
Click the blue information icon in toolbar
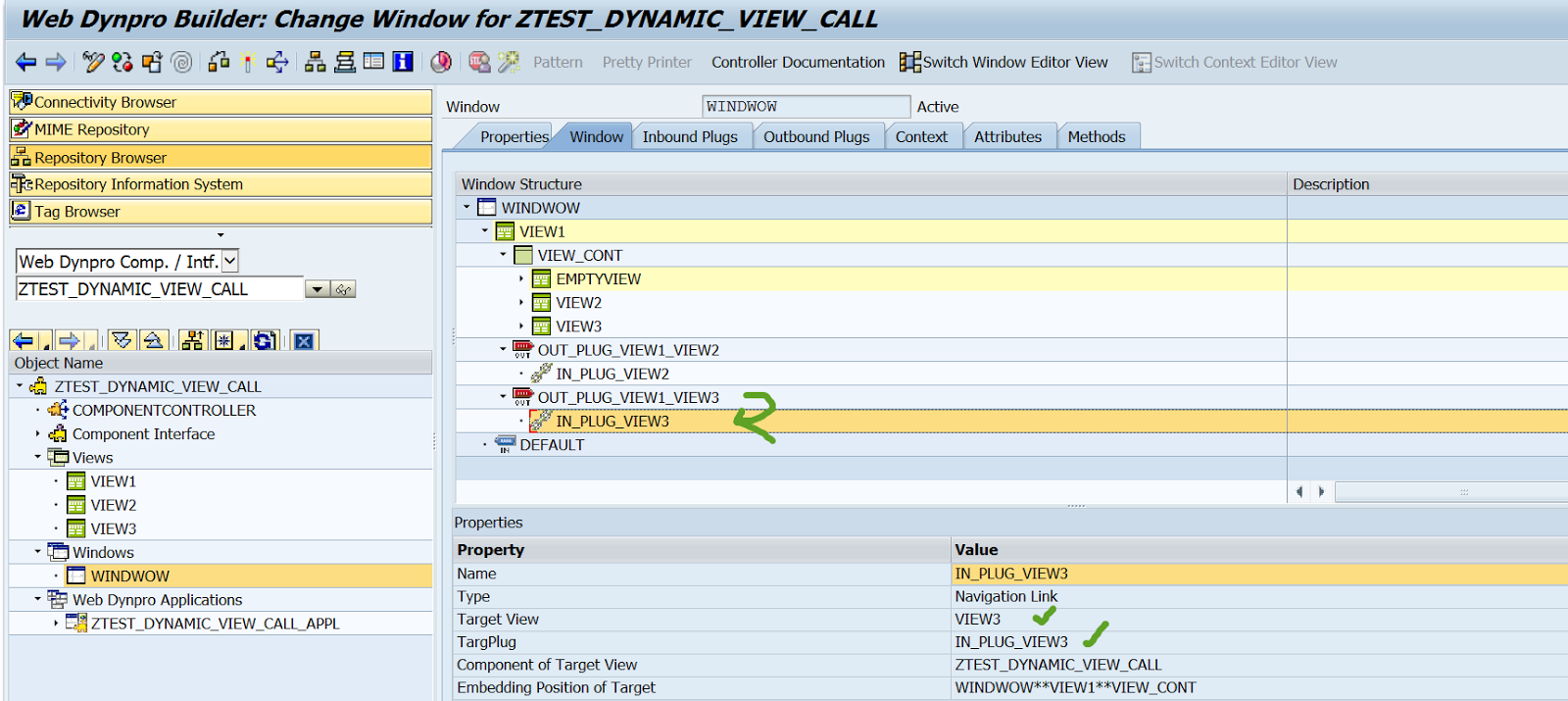pyautogui.click(x=403, y=63)
